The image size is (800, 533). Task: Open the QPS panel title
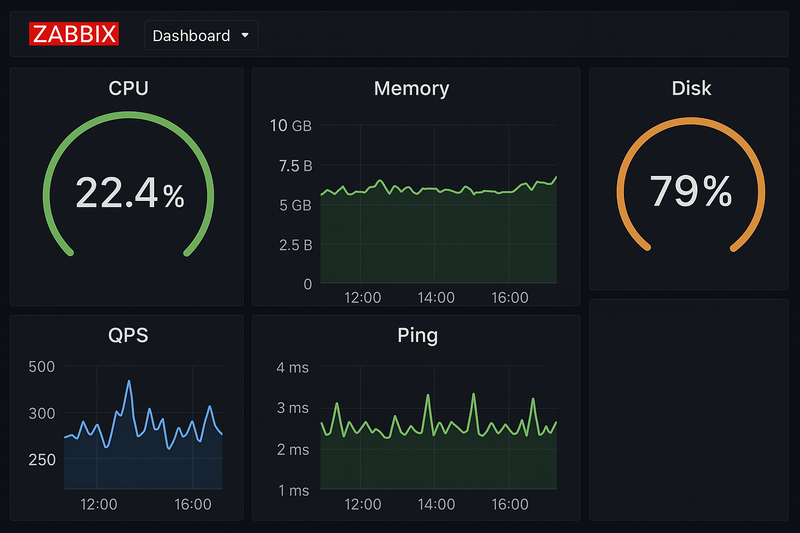point(128,335)
